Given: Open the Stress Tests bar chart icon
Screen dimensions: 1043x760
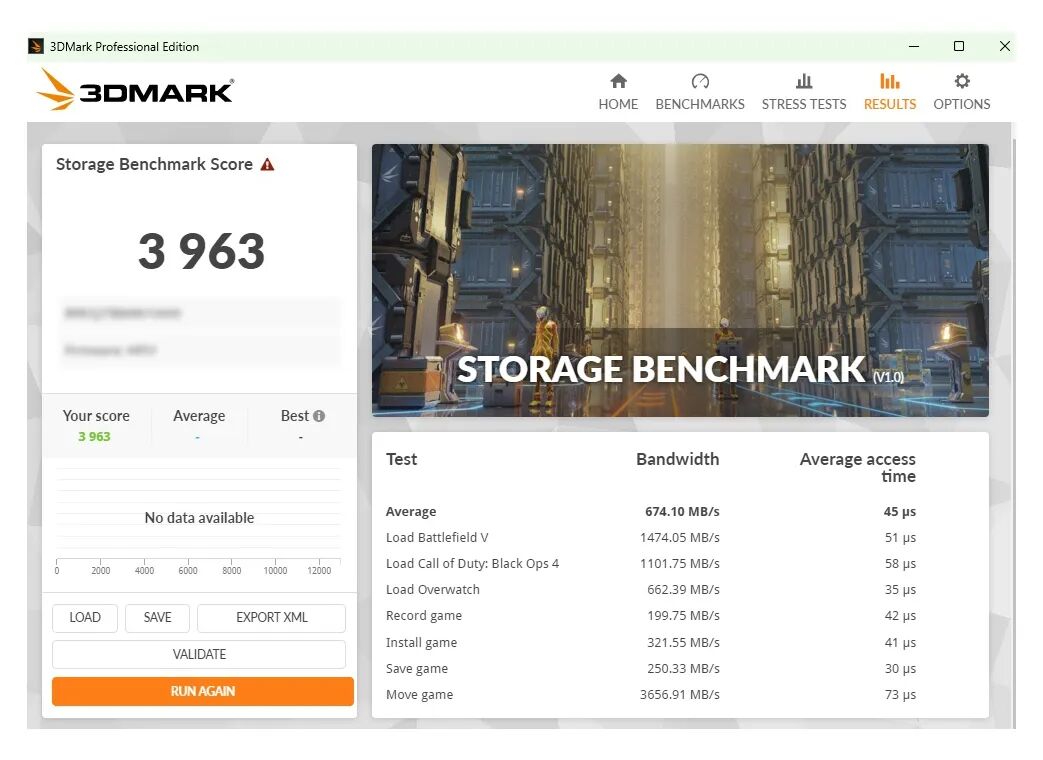Looking at the screenshot, I should (x=803, y=82).
